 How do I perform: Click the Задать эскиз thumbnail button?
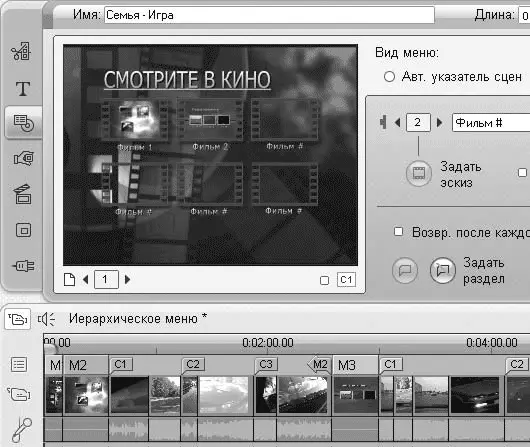418,173
